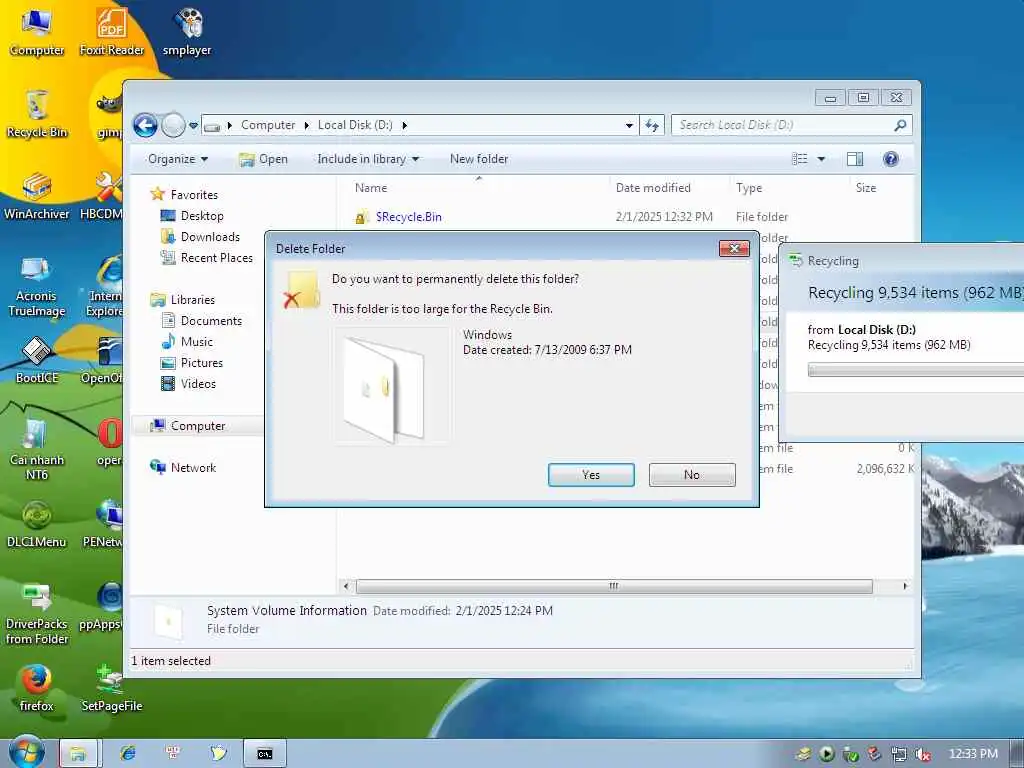Go forward in Explorer window
1024x768 pixels.
click(173, 125)
